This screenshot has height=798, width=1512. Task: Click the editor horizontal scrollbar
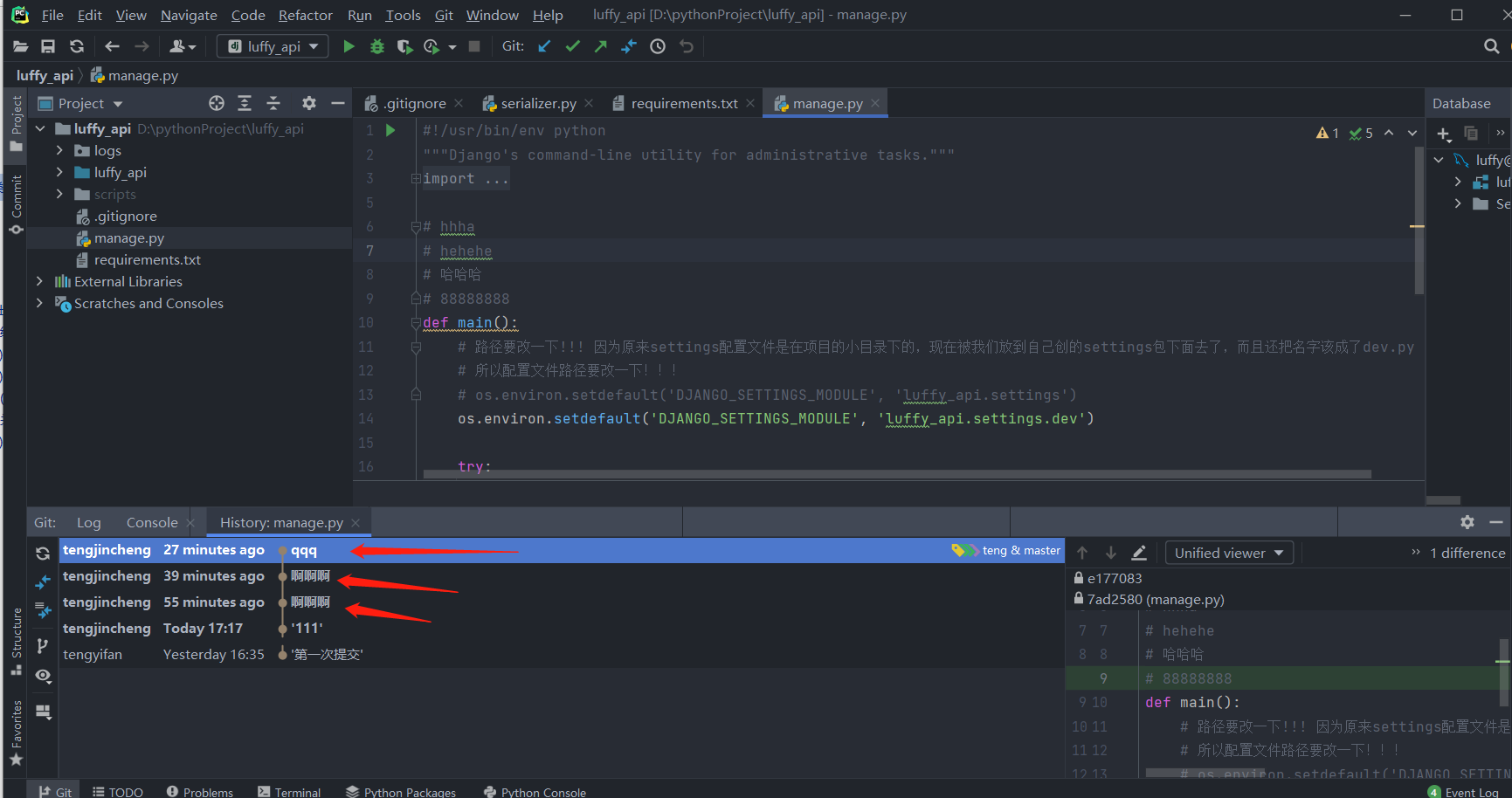(x=897, y=474)
